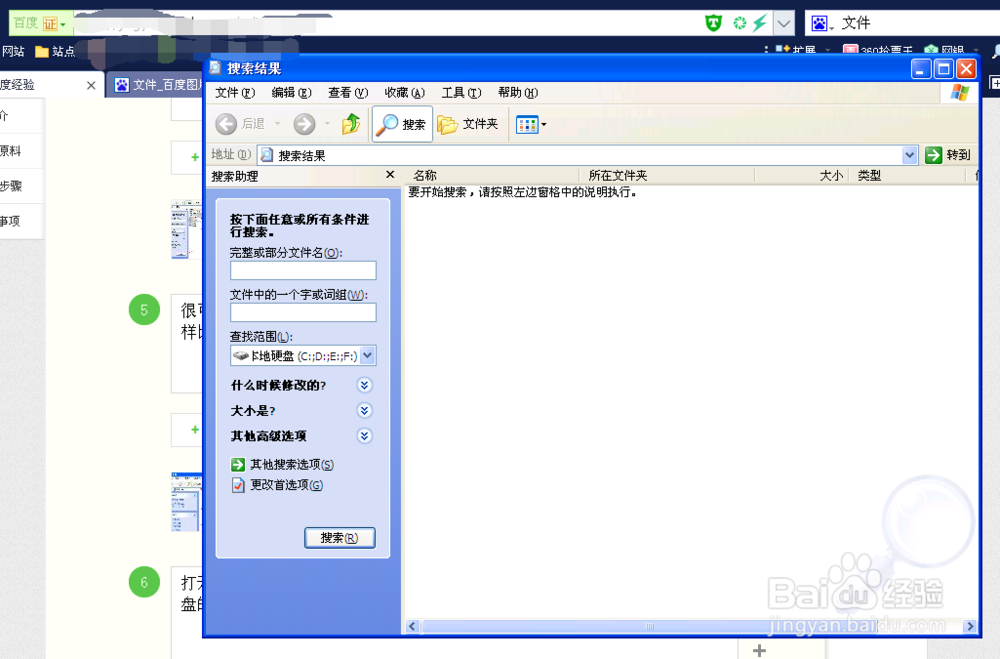
Task: Click the lower thumbnail on the webpage
Action: click(186, 502)
